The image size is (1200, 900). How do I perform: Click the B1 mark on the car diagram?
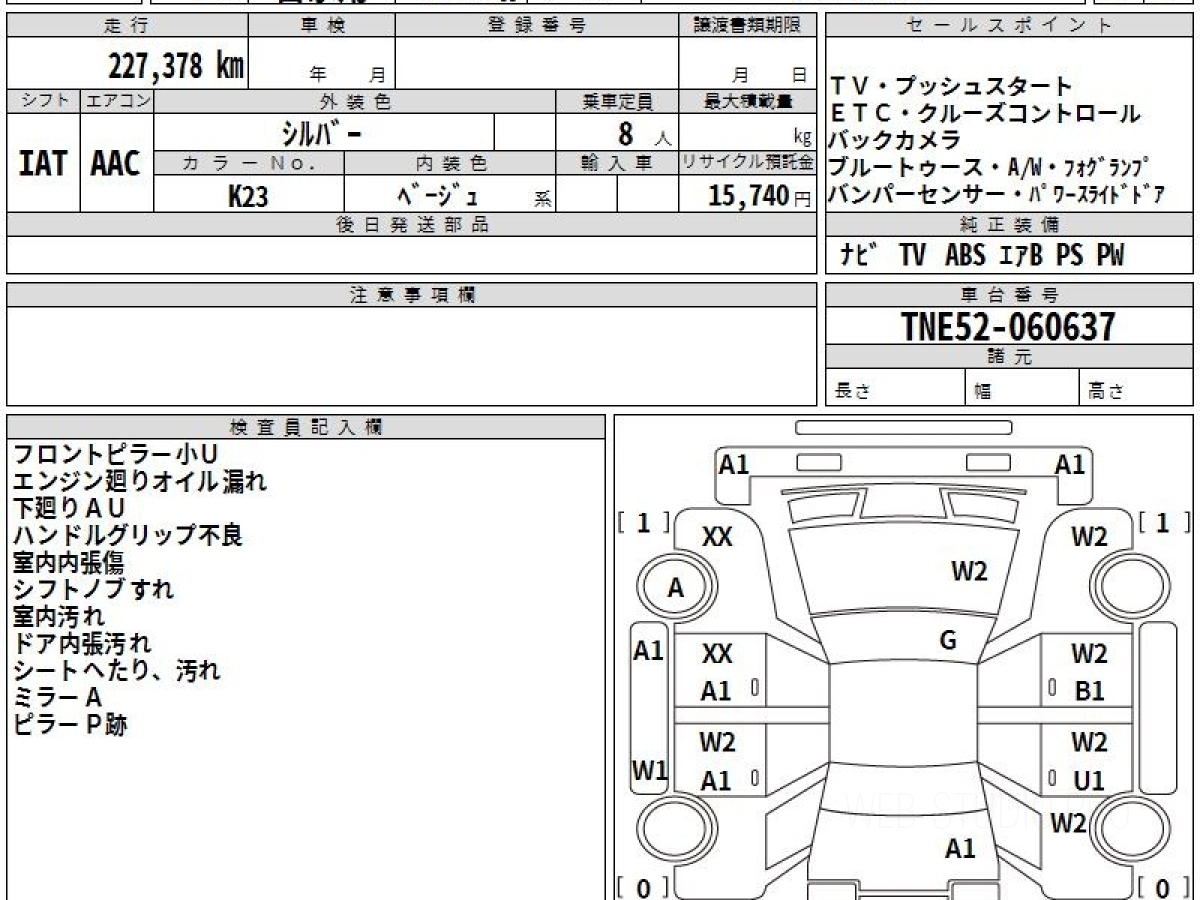tap(1089, 691)
